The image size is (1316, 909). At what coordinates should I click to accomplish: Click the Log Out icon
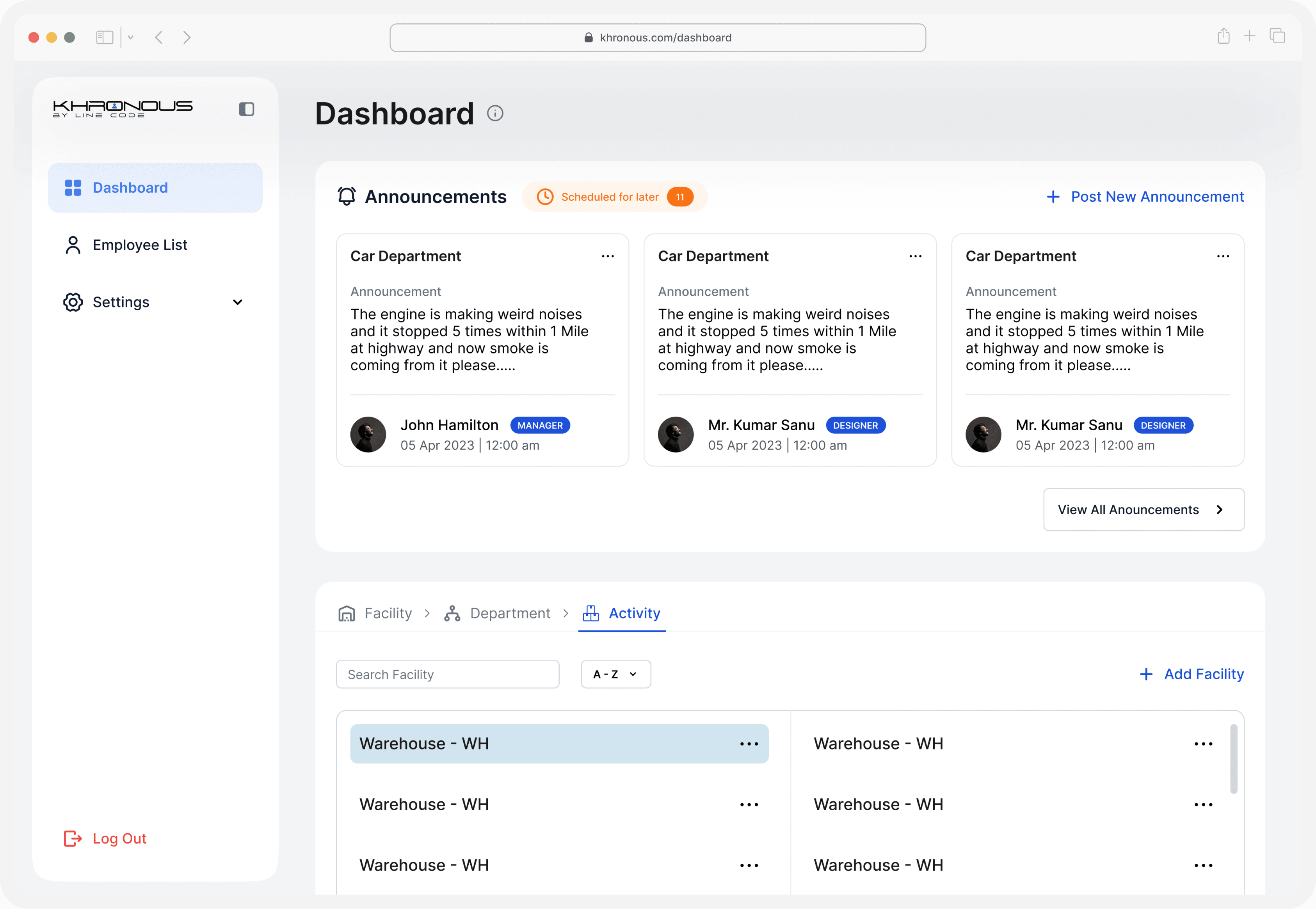pos(72,838)
